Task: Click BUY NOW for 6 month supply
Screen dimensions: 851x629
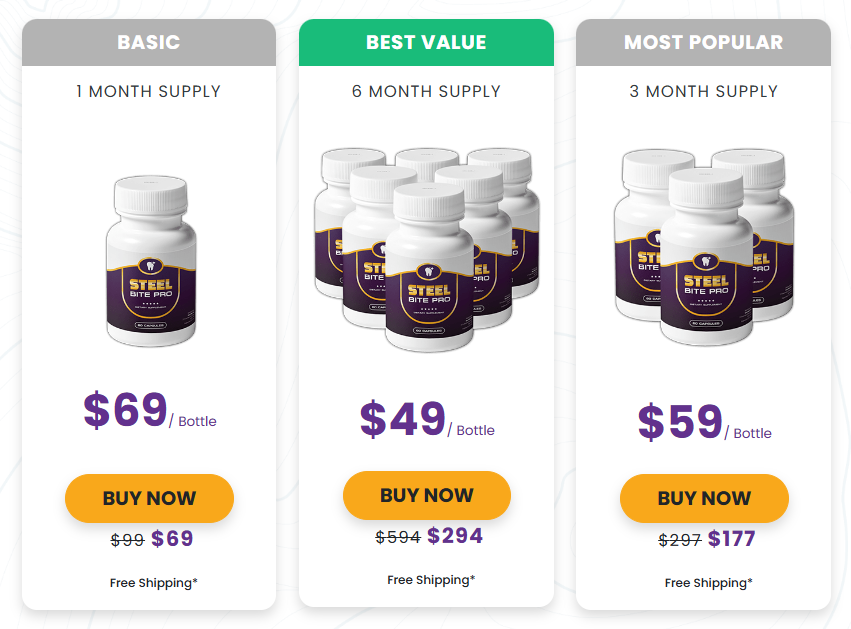Action: coord(426,495)
